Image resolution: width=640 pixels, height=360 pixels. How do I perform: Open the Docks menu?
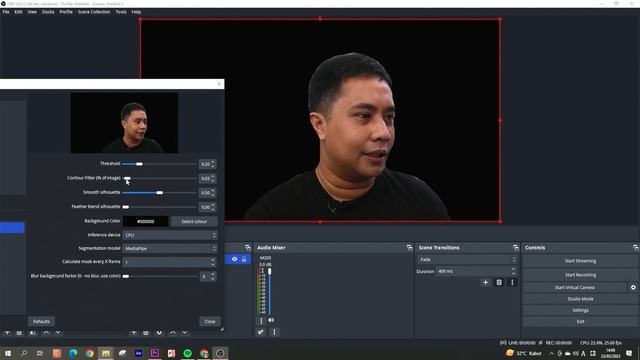pyautogui.click(x=48, y=12)
